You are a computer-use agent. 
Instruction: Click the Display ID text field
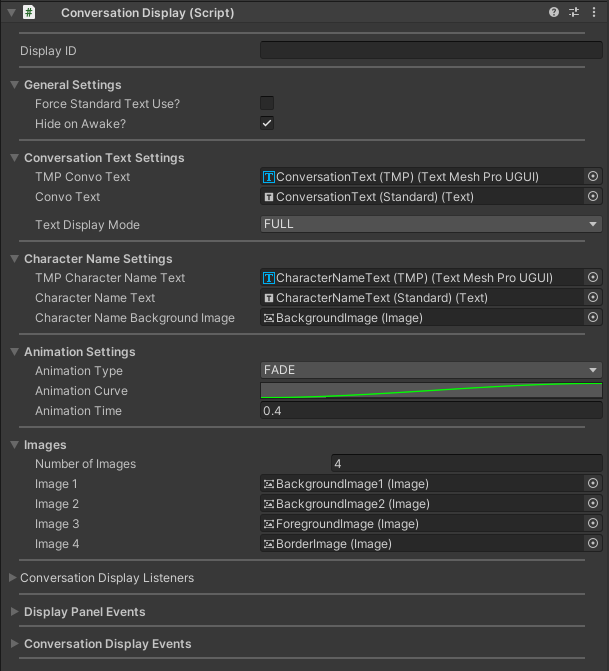(x=431, y=50)
